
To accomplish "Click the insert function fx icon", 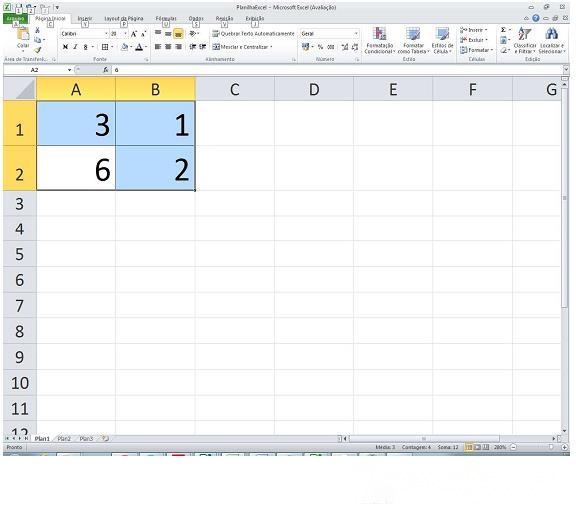I will (105, 70).
